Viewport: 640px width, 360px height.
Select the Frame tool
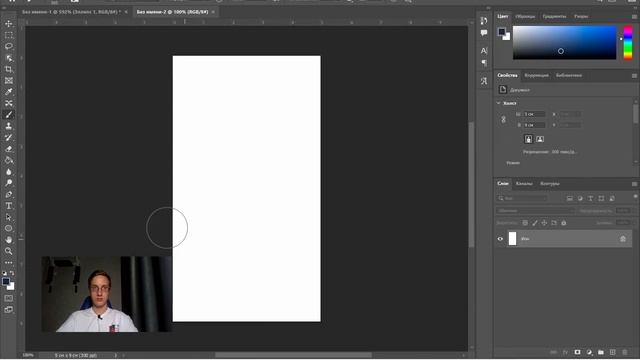point(9,80)
